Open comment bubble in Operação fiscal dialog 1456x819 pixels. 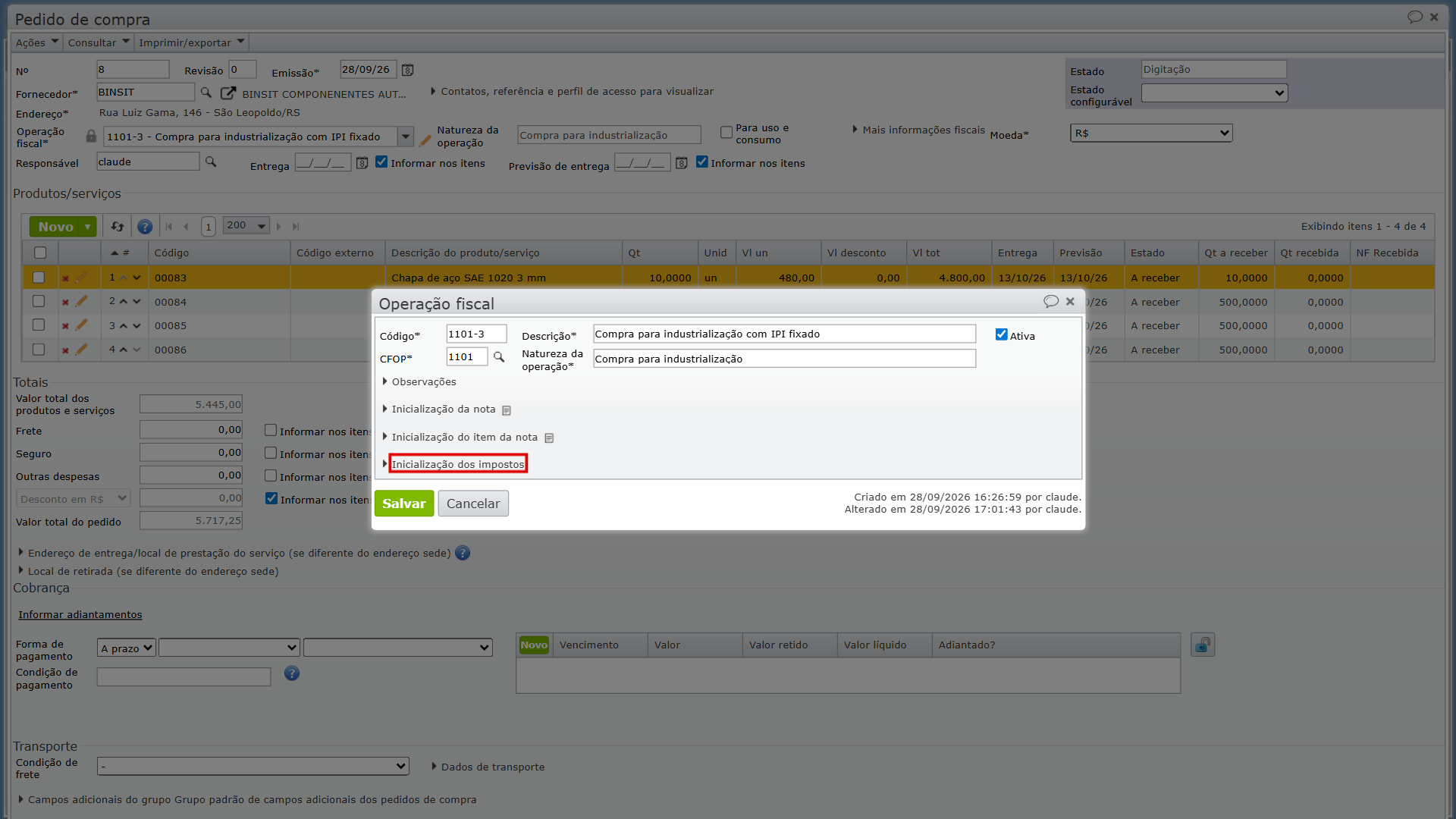[x=1050, y=301]
